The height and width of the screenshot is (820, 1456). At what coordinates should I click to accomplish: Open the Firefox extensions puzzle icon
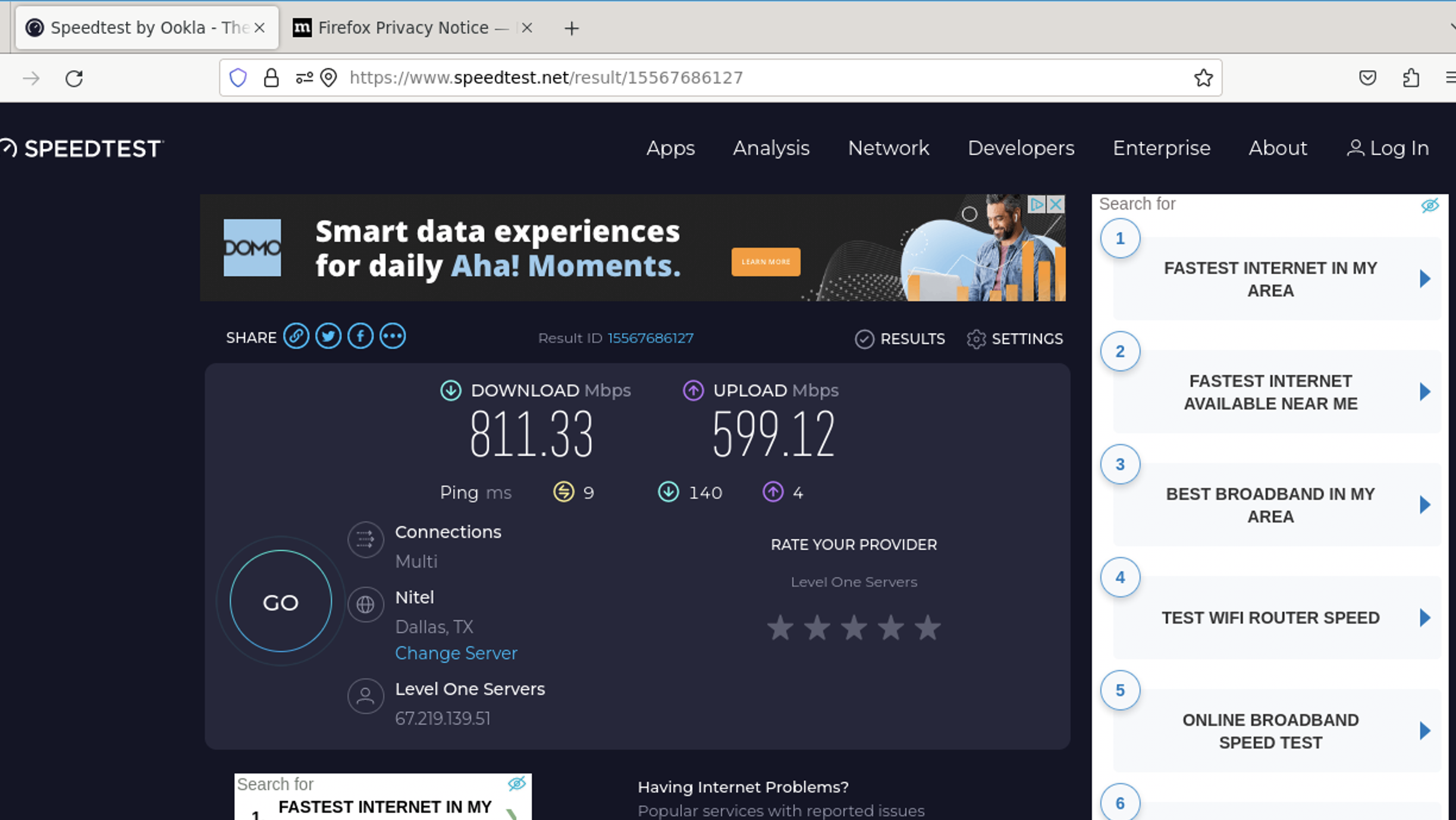pos(1411,78)
